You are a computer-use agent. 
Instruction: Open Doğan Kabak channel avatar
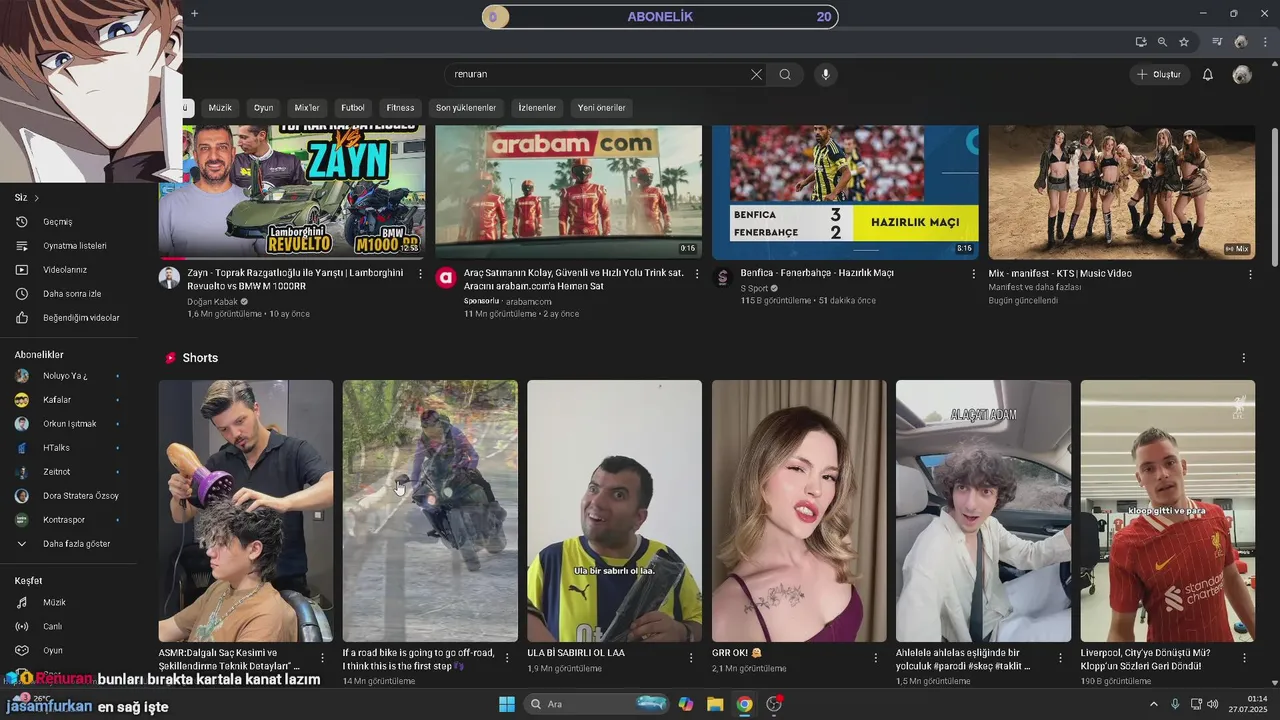click(x=169, y=278)
